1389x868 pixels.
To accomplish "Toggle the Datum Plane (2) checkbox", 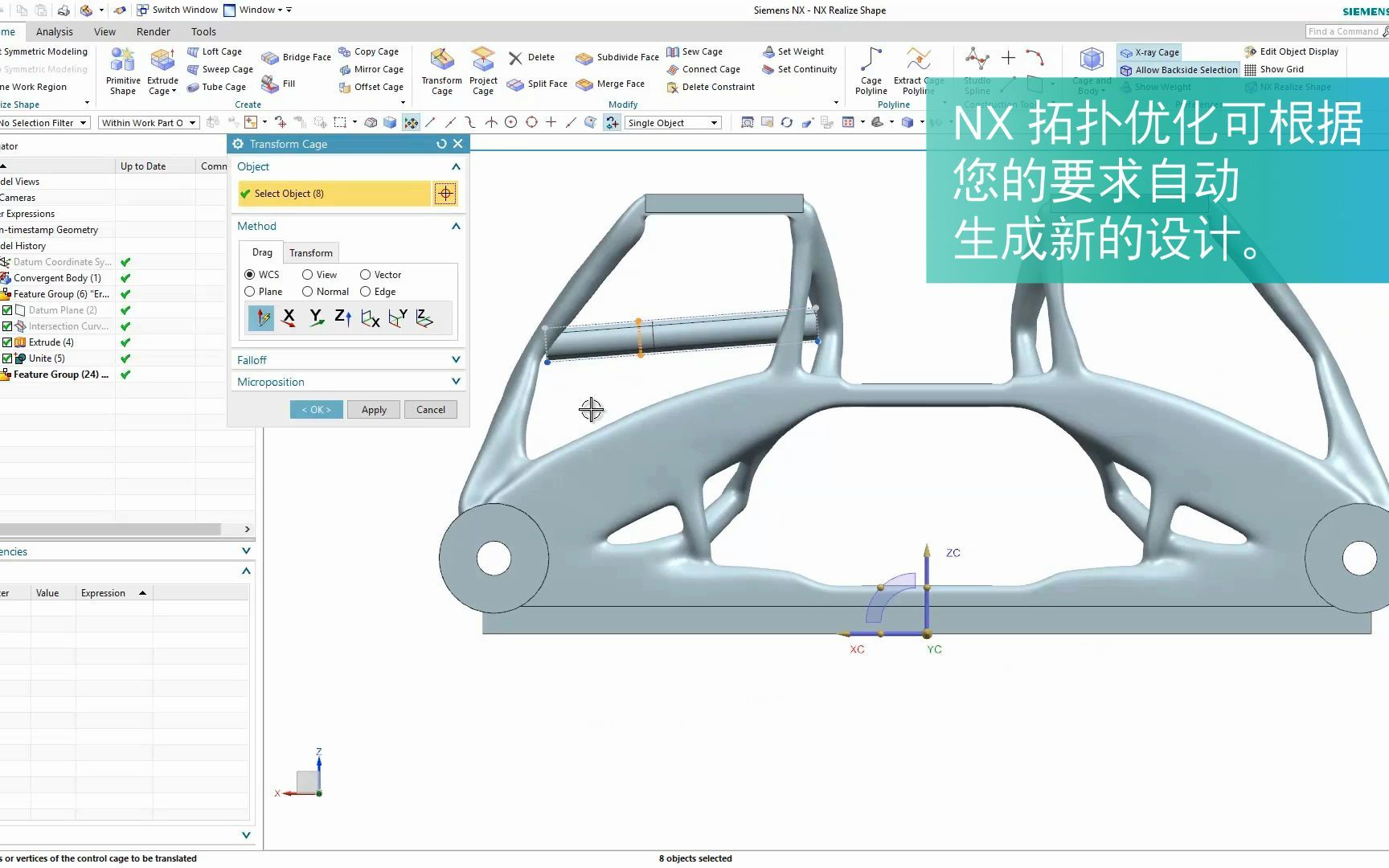I will [7, 310].
